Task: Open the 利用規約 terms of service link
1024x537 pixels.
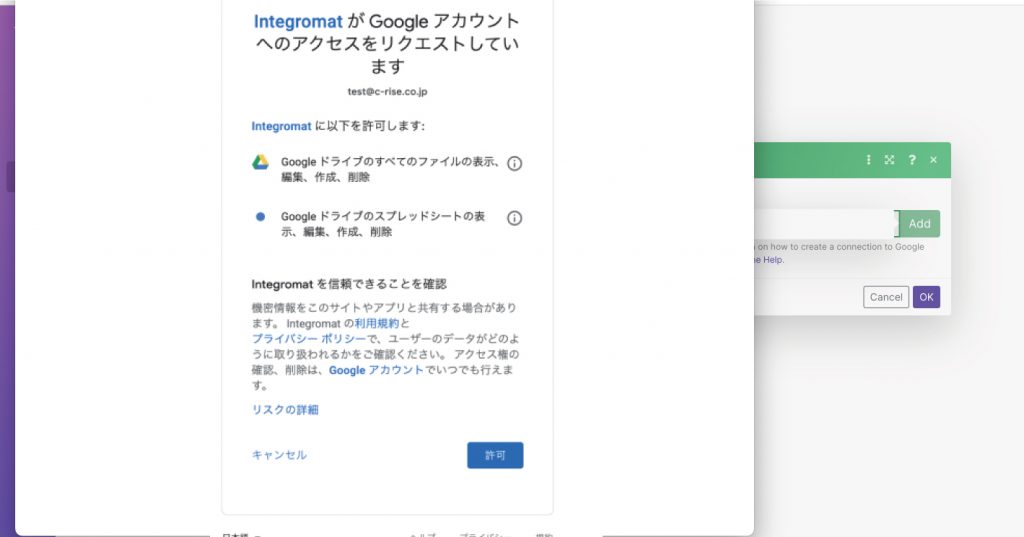Action: (377, 323)
